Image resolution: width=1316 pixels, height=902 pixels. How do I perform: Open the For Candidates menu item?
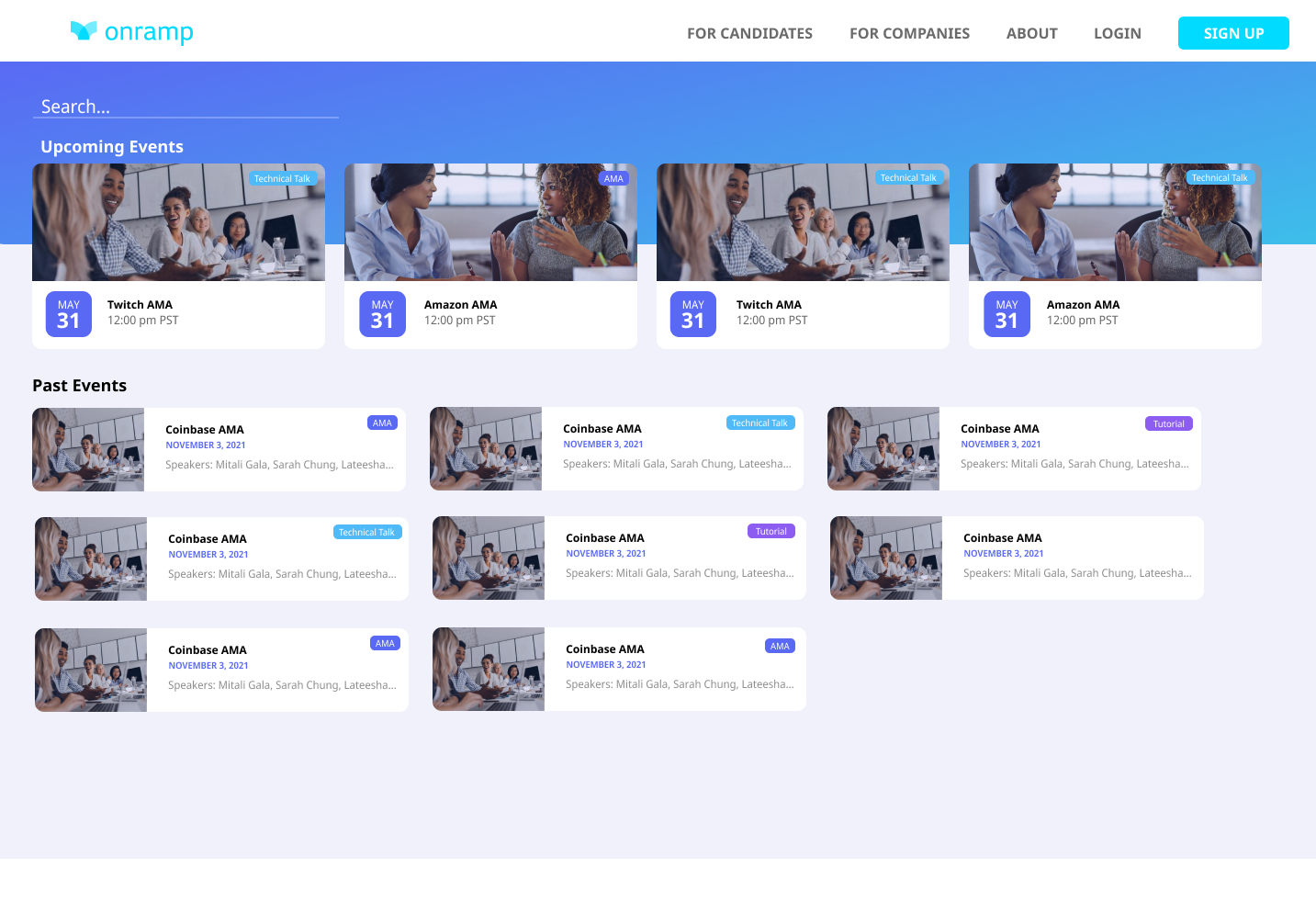[749, 33]
